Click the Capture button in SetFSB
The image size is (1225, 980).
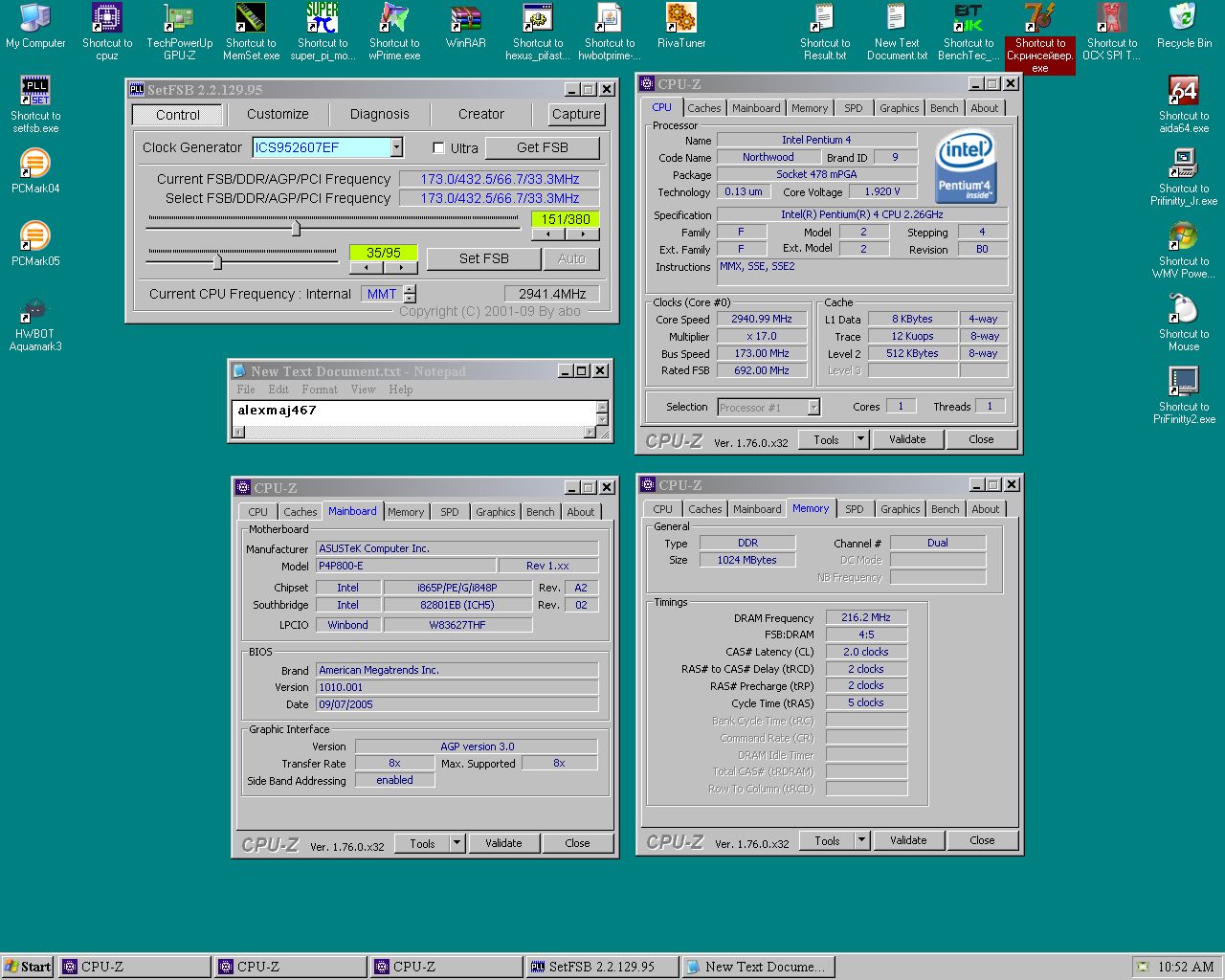pyautogui.click(x=575, y=114)
